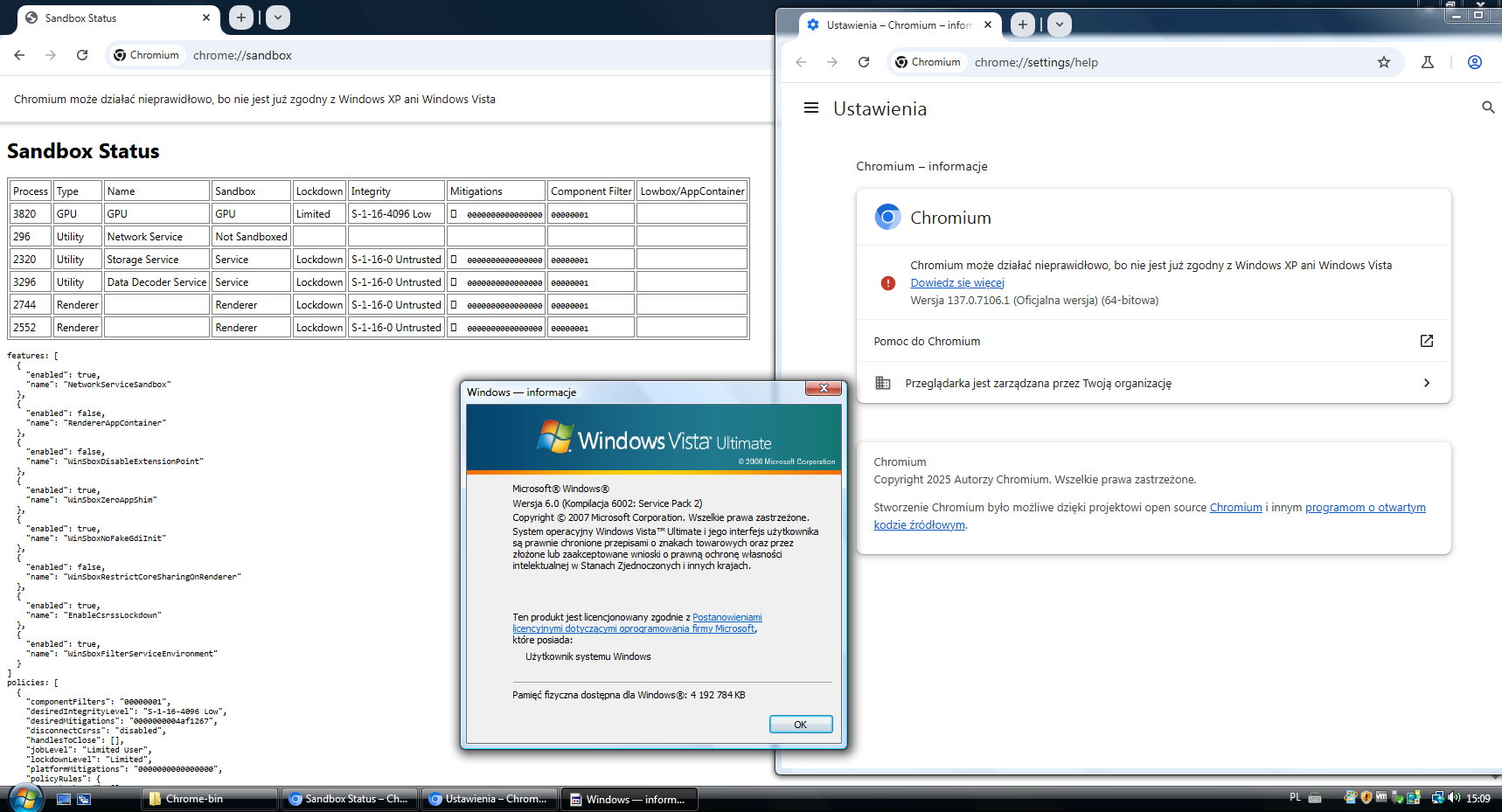1502x812 pixels.
Task: Open the 'programom o otwartym kodzie źródłowym' link
Action: 1150,517
